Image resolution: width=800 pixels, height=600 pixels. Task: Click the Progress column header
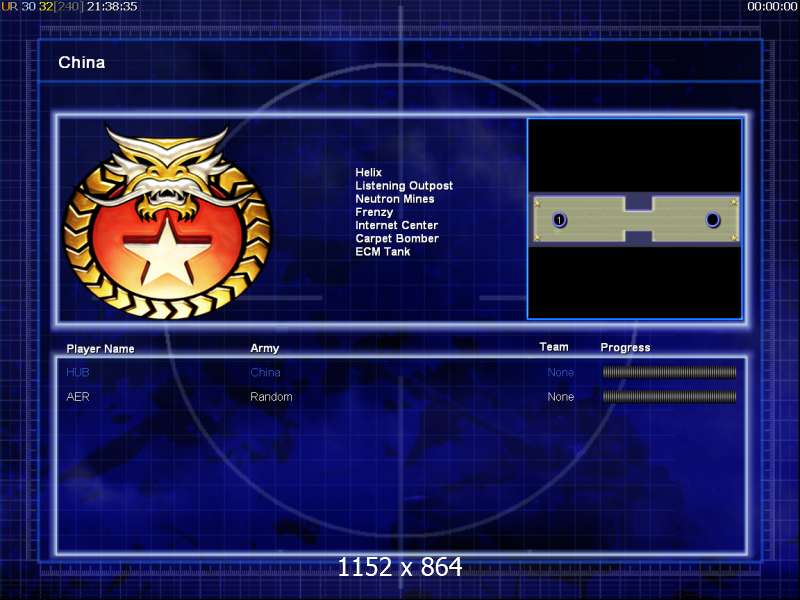(626, 347)
